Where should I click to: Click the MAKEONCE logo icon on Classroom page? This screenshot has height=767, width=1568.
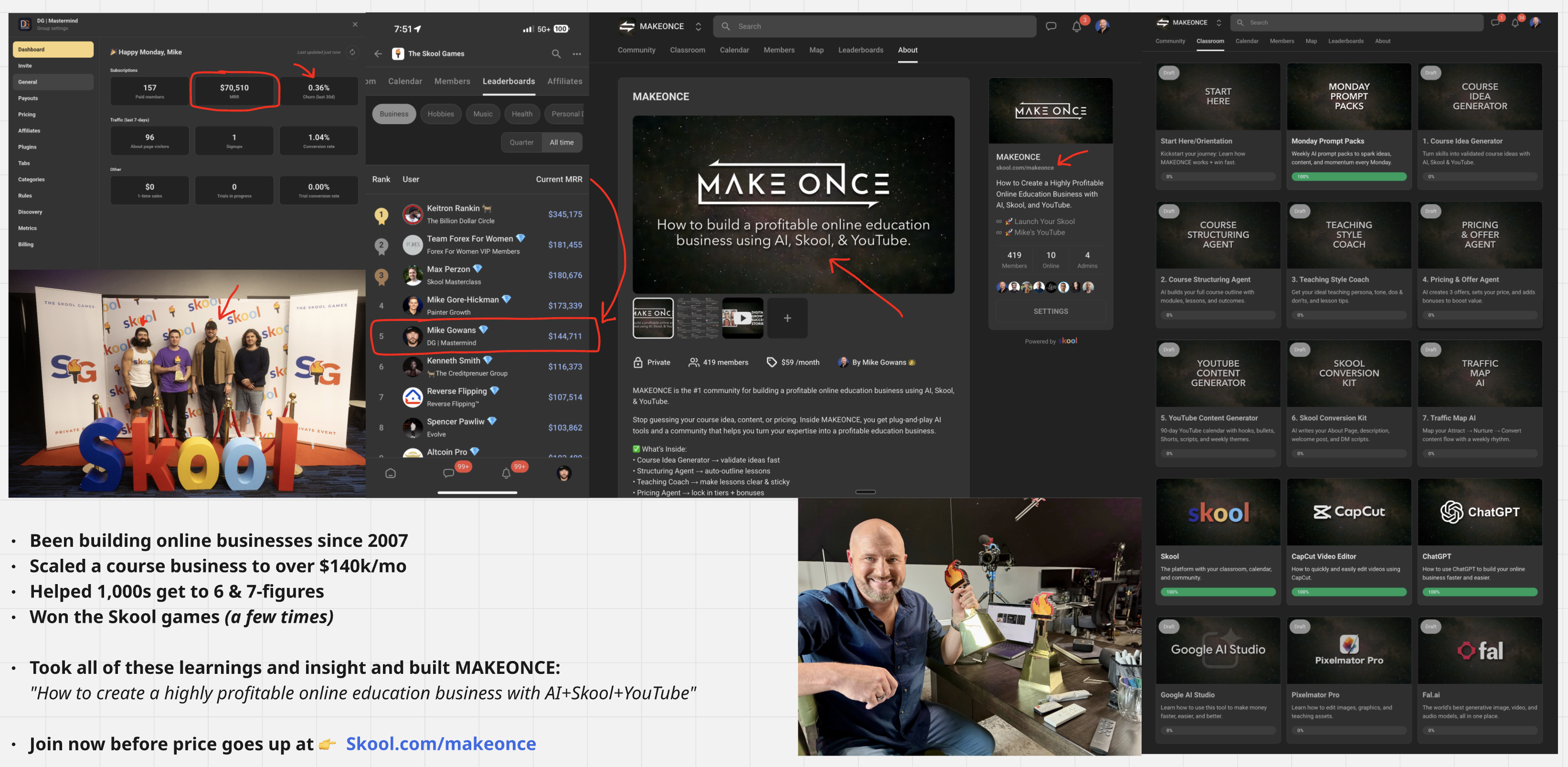tap(1162, 22)
